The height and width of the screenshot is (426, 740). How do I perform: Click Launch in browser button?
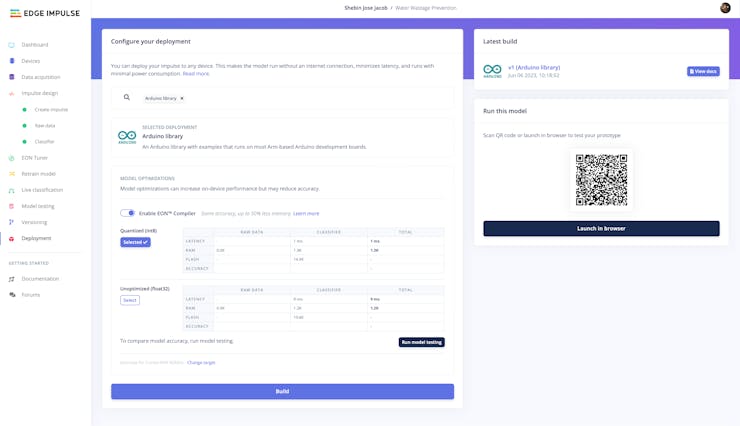601,228
